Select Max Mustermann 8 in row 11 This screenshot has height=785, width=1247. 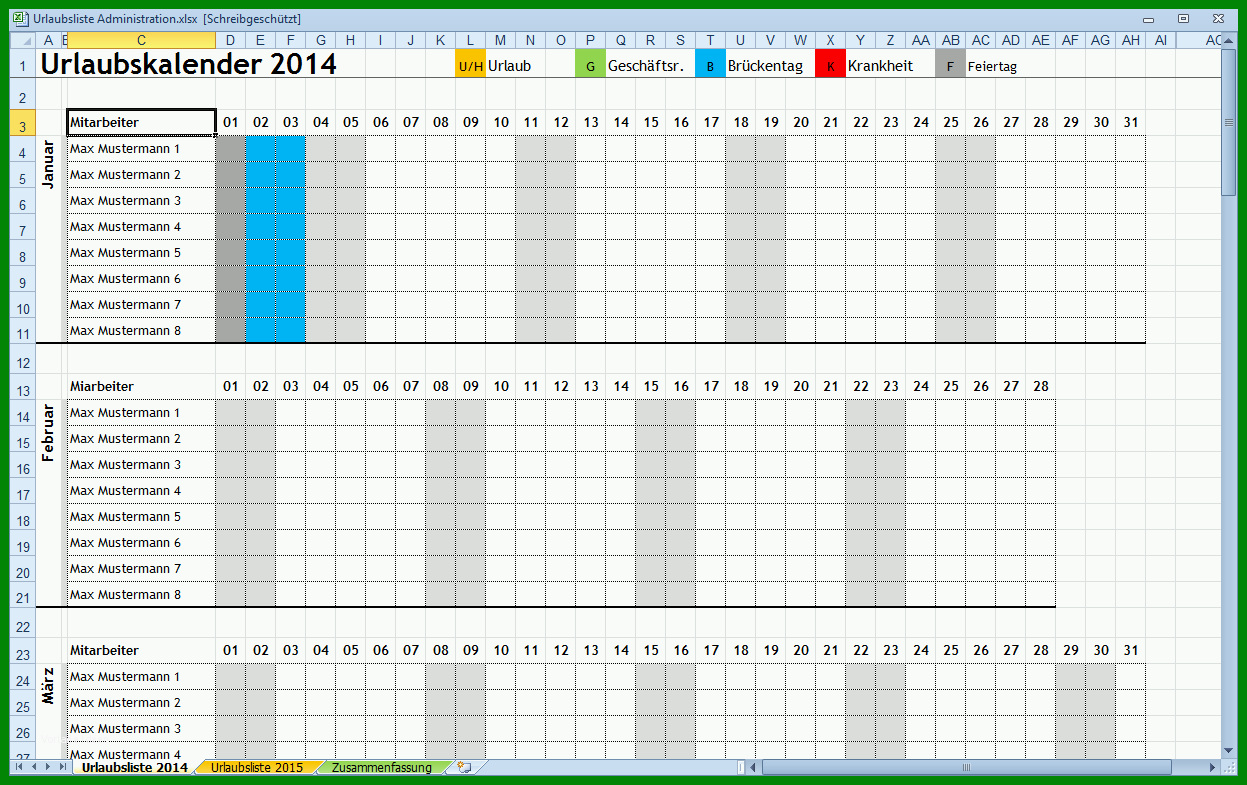[x=141, y=331]
